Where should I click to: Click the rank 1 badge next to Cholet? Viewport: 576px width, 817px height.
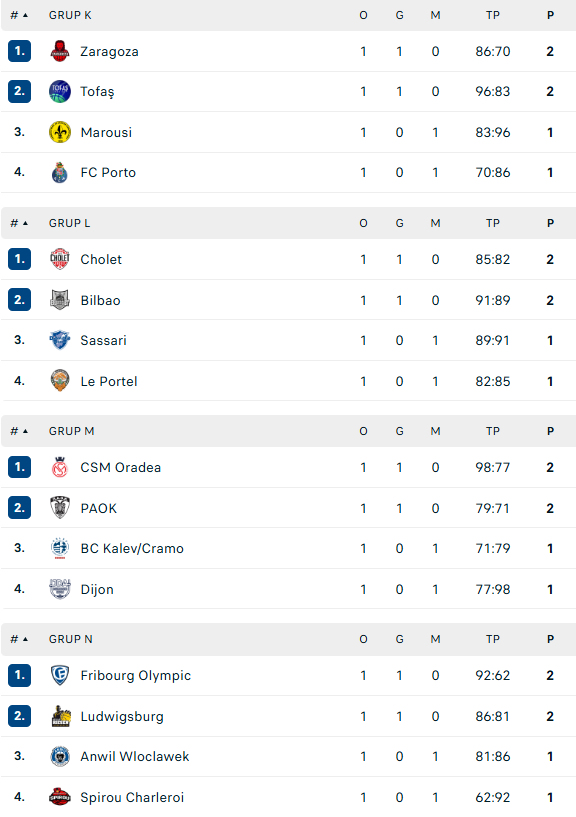pyautogui.click(x=19, y=259)
